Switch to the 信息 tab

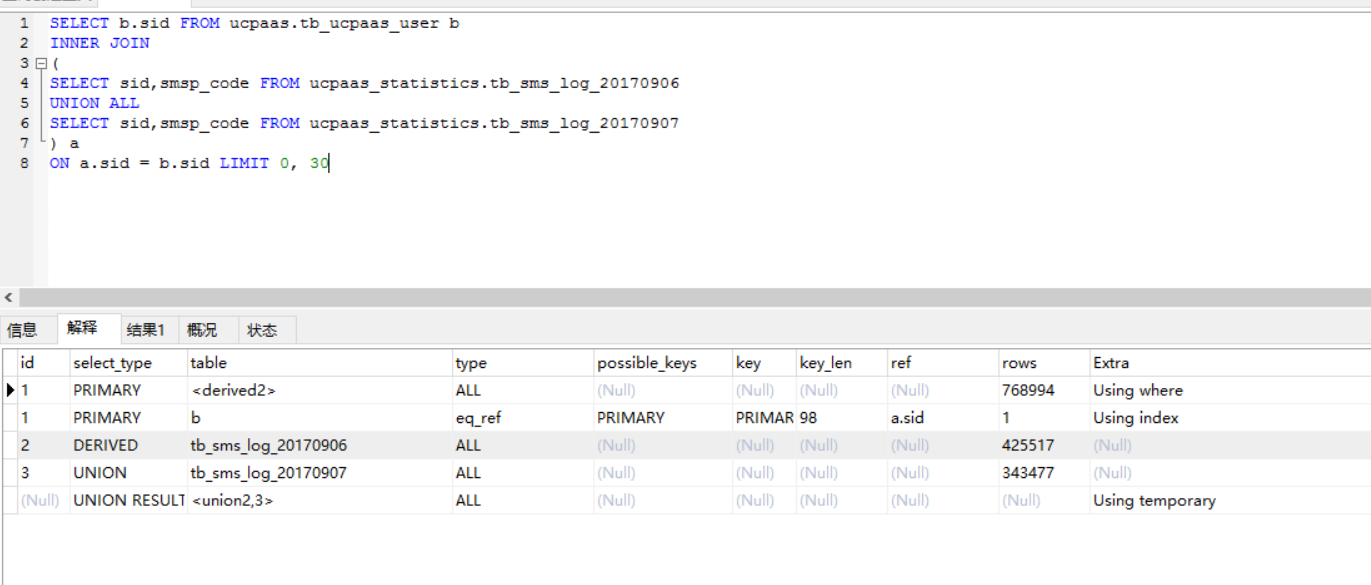pyautogui.click(x=22, y=330)
